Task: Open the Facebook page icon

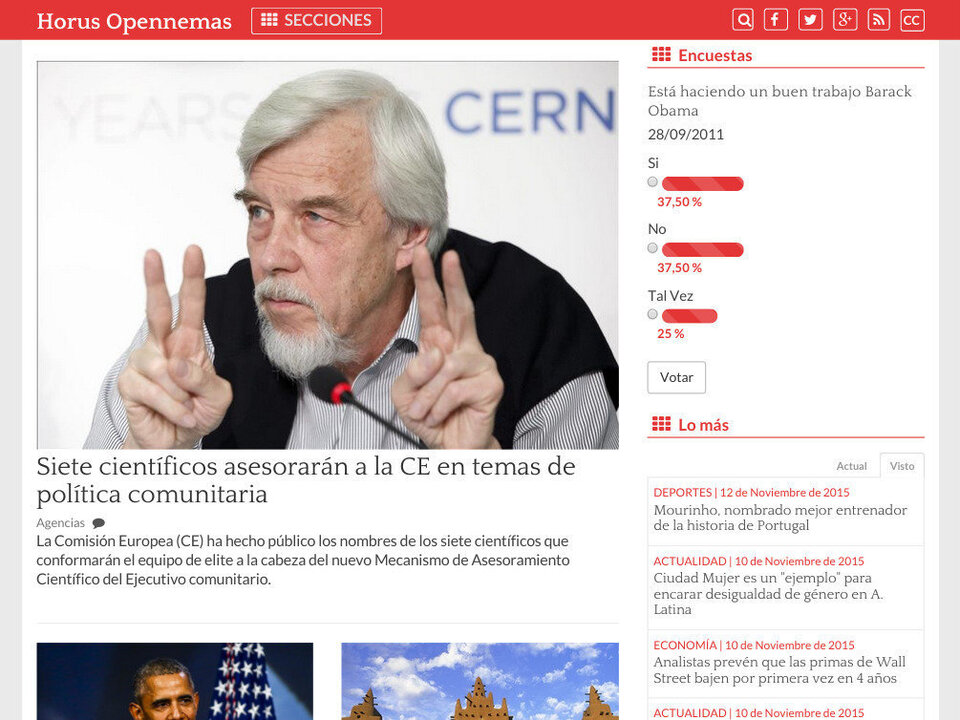Action: 776,20
